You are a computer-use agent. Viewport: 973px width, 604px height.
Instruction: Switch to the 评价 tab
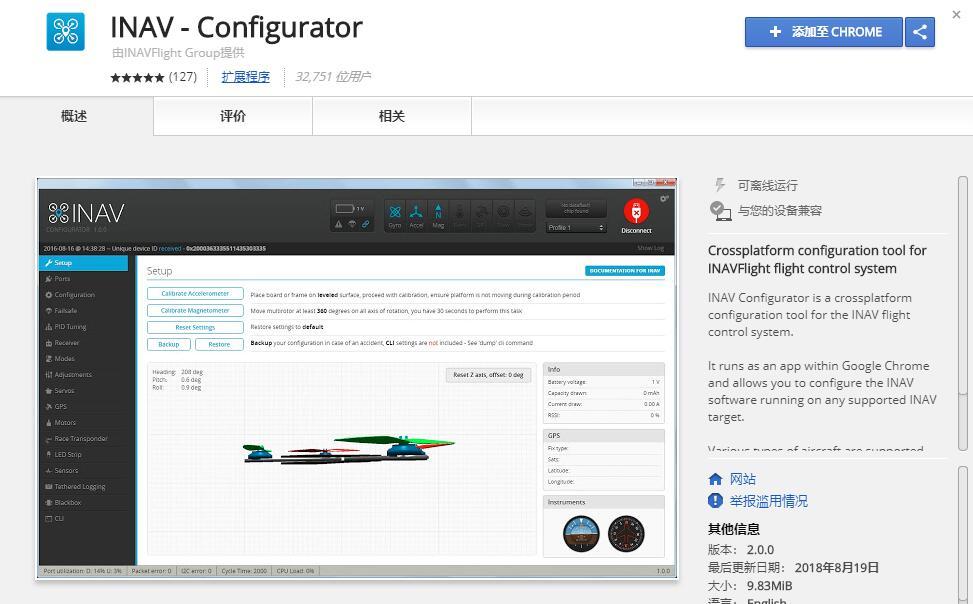coord(233,116)
